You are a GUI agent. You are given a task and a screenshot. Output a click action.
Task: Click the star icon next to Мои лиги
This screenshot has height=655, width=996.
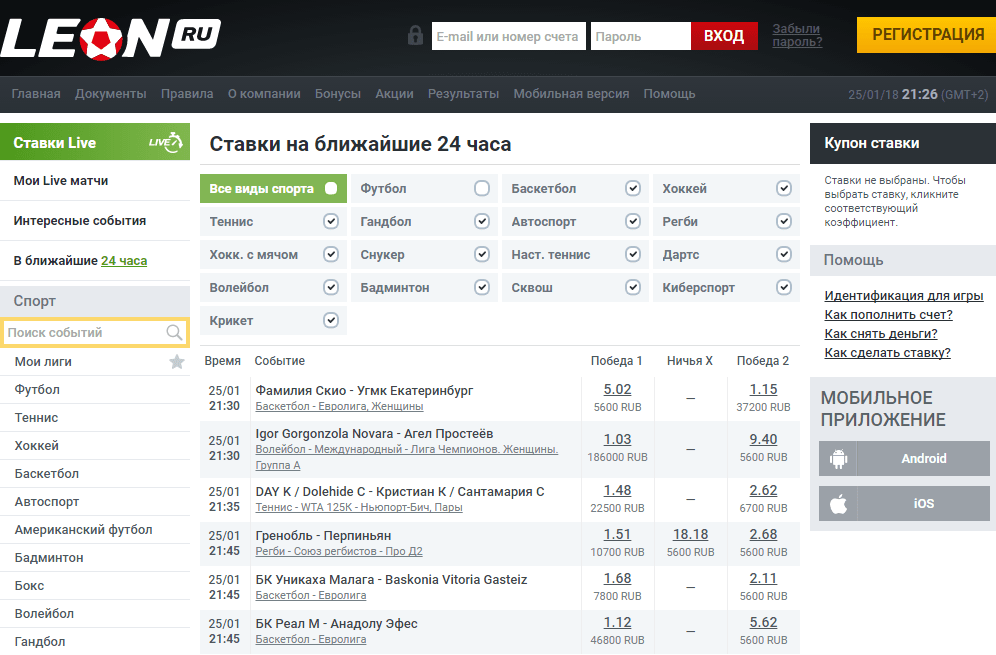(177, 362)
